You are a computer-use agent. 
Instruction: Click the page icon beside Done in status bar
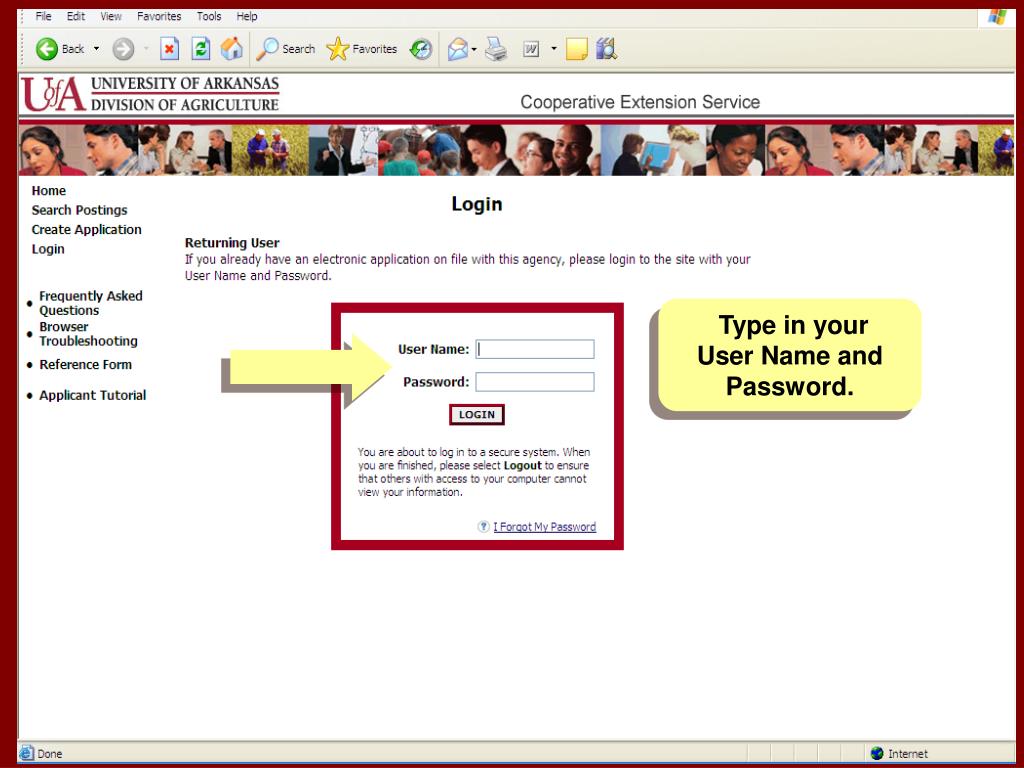coord(27,753)
